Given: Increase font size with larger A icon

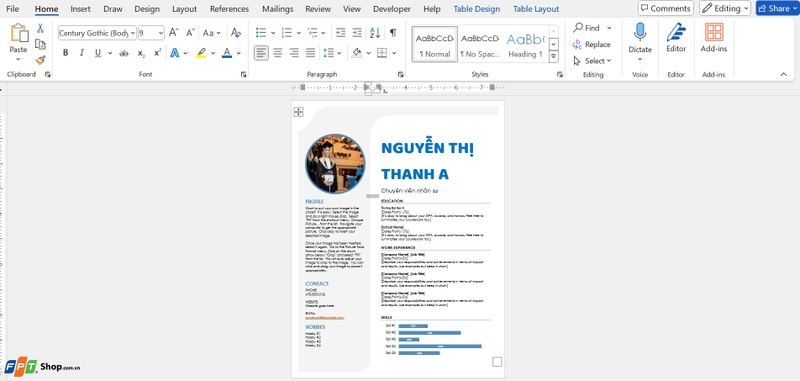Looking at the screenshot, I should click(x=173, y=33).
